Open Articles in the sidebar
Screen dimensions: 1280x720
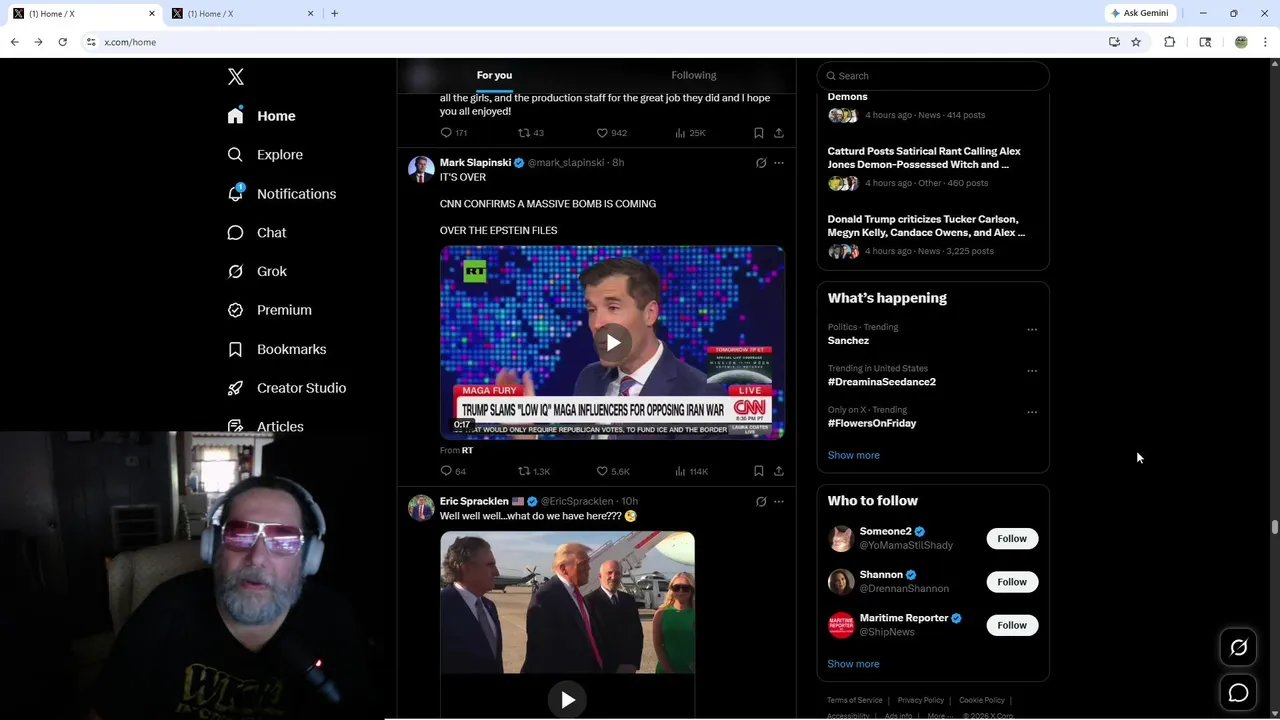(x=265, y=426)
